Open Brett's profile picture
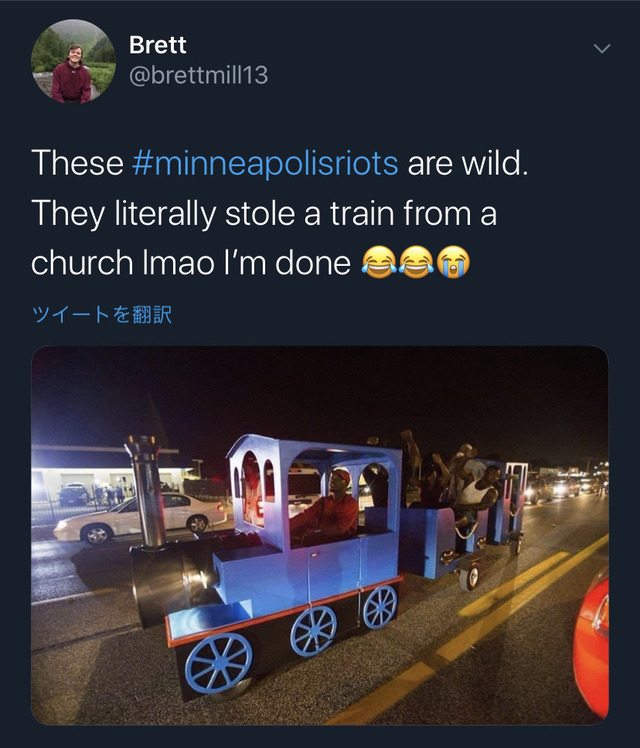Screen dimensions: 640x748 tap(73, 62)
